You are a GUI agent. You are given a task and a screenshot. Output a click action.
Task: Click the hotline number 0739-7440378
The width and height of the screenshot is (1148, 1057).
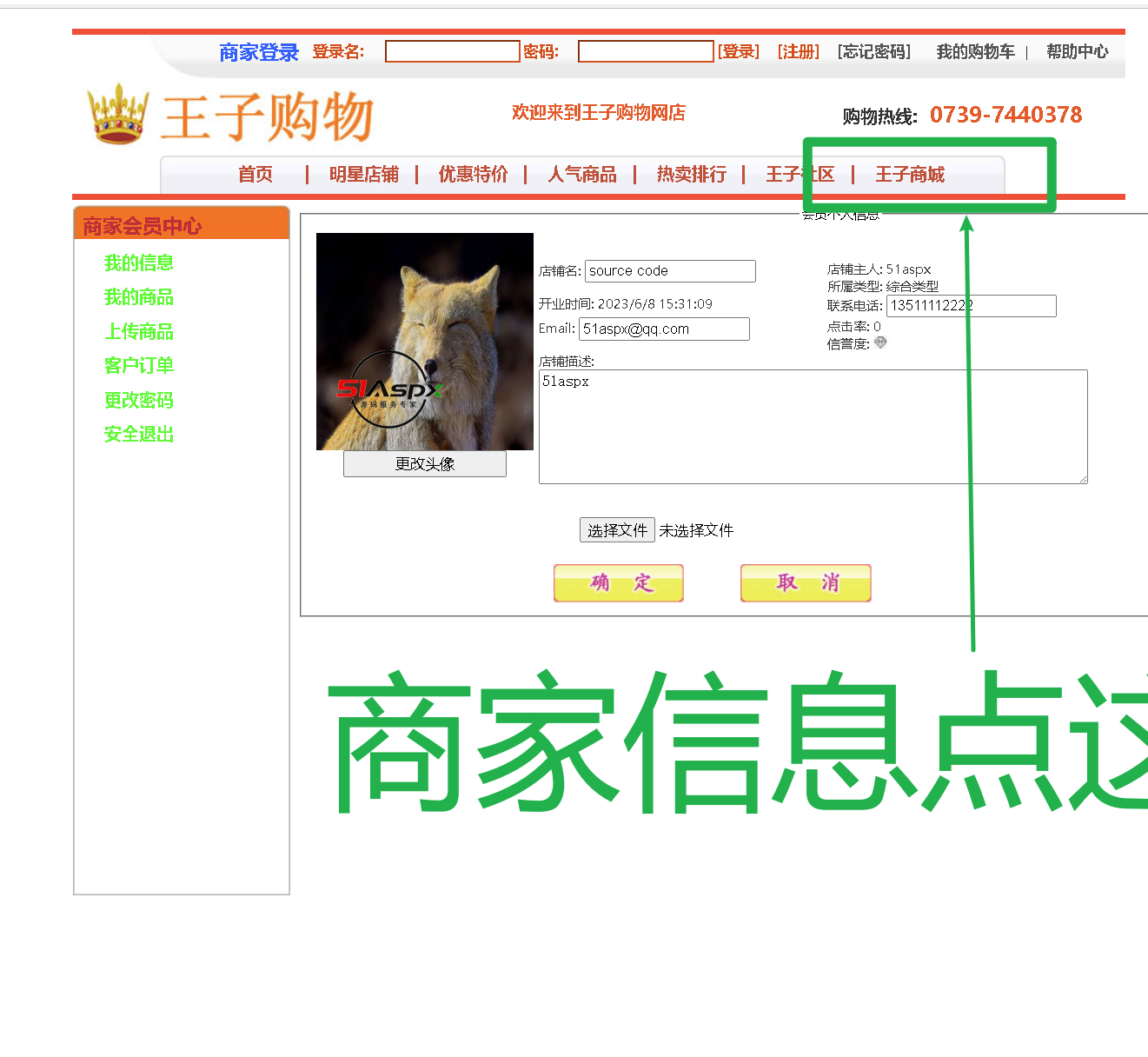click(1006, 115)
